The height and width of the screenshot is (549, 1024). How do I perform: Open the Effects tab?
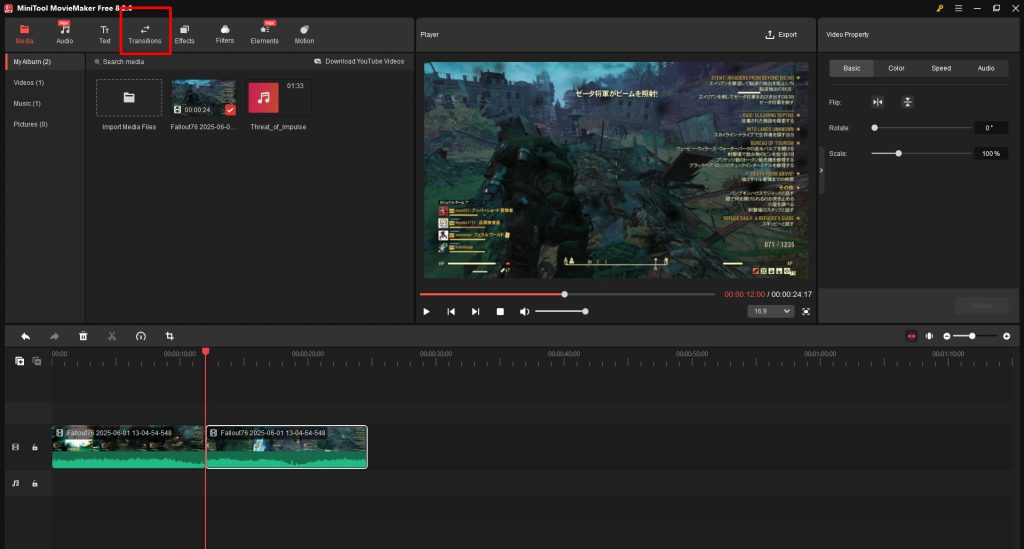pyautogui.click(x=185, y=34)
